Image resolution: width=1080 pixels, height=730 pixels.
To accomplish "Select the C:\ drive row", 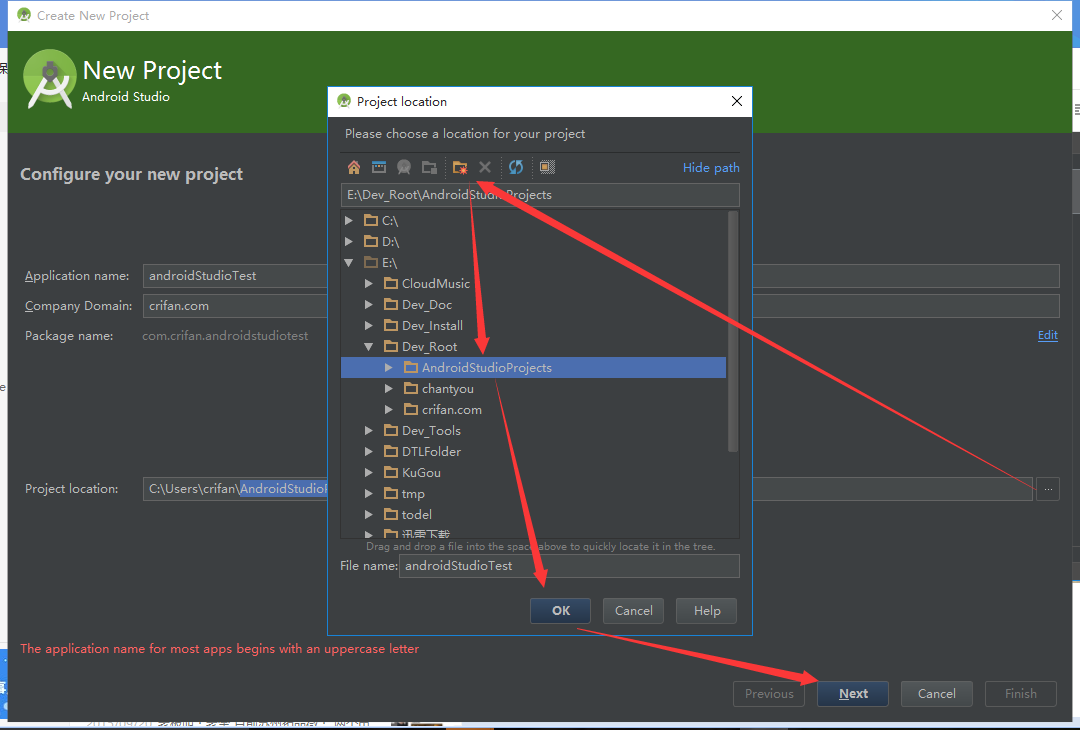I will click(534, 220).
